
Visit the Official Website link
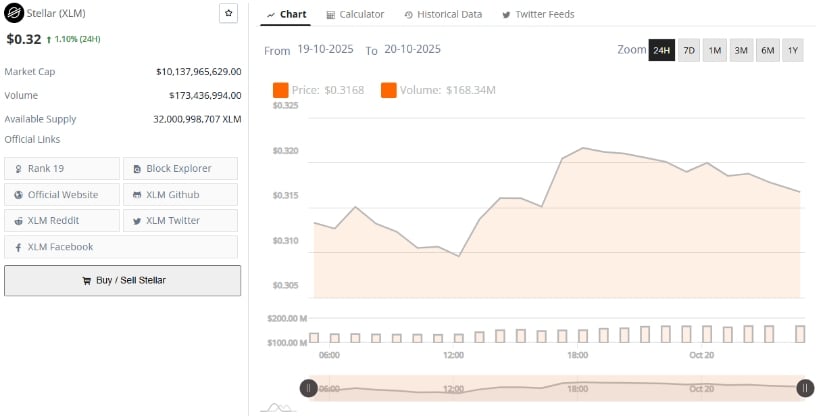tap(62, 194)
